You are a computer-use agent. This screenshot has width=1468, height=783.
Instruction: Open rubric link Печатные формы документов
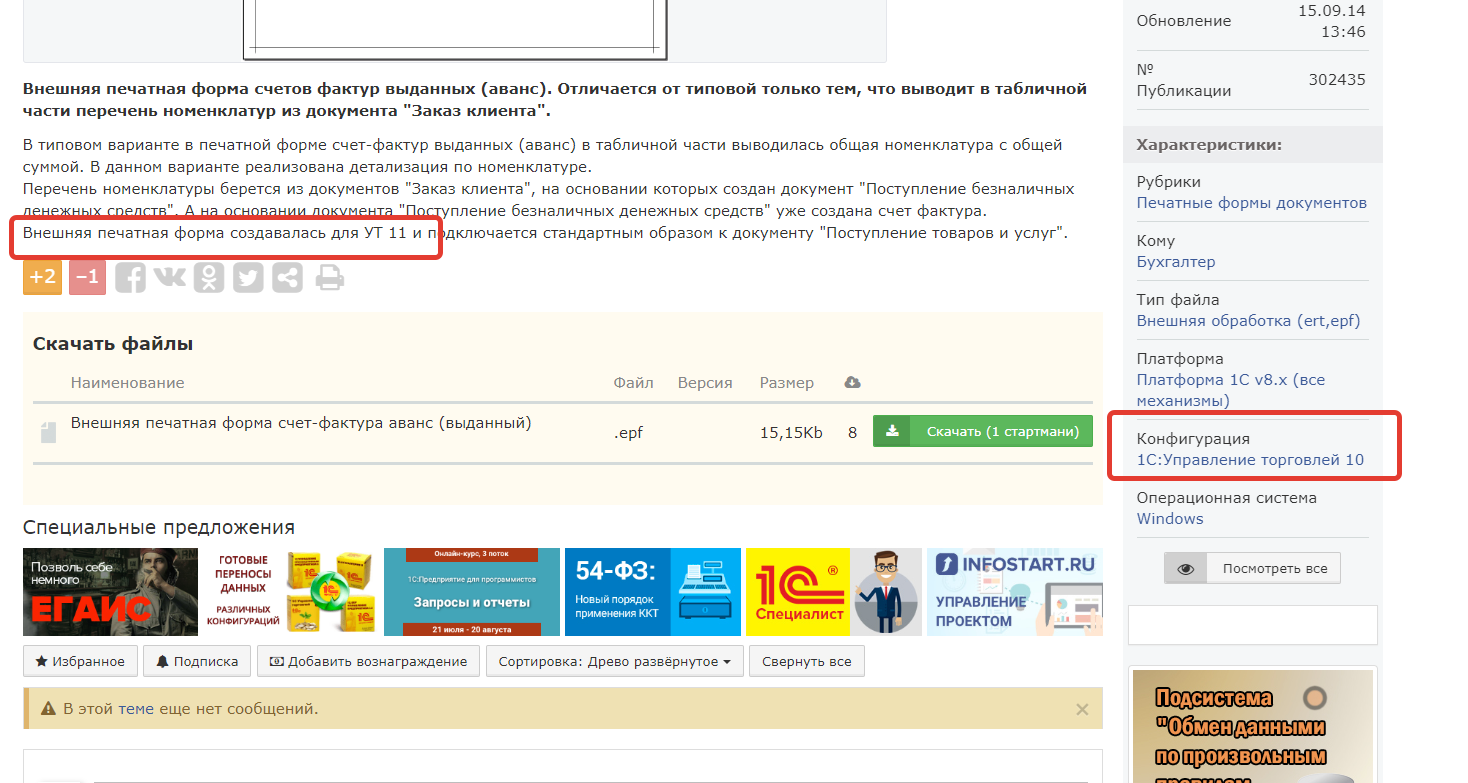[x=1252, y=203]
